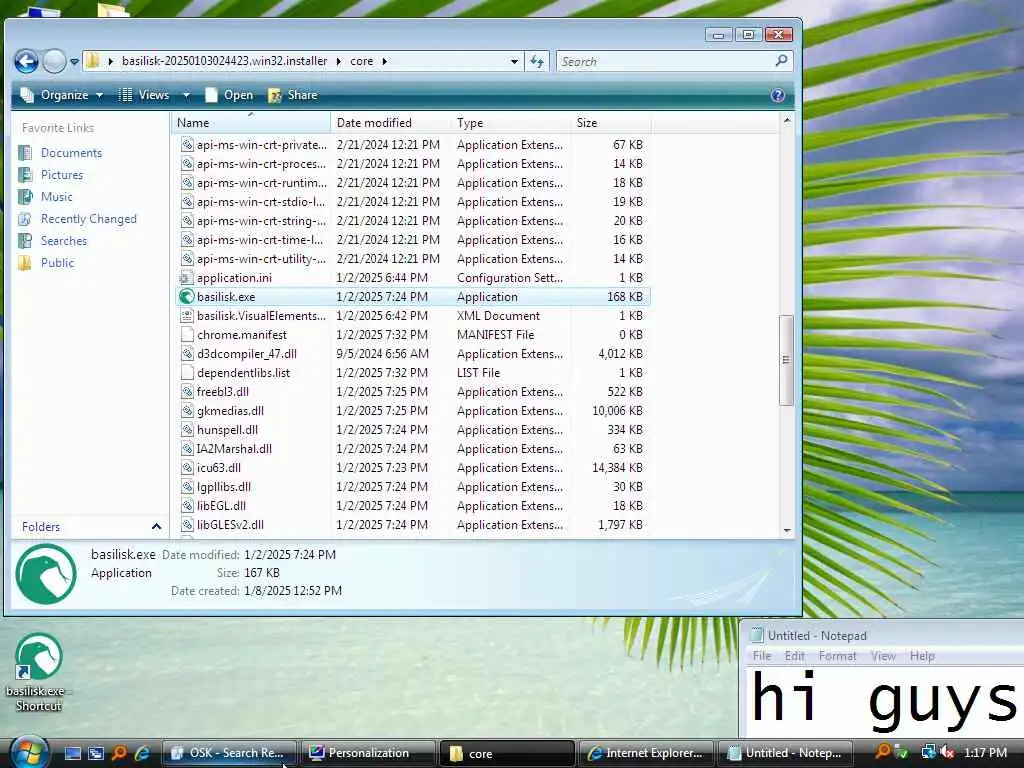Open the File menu in Notepad

click(x=761, y=656)
